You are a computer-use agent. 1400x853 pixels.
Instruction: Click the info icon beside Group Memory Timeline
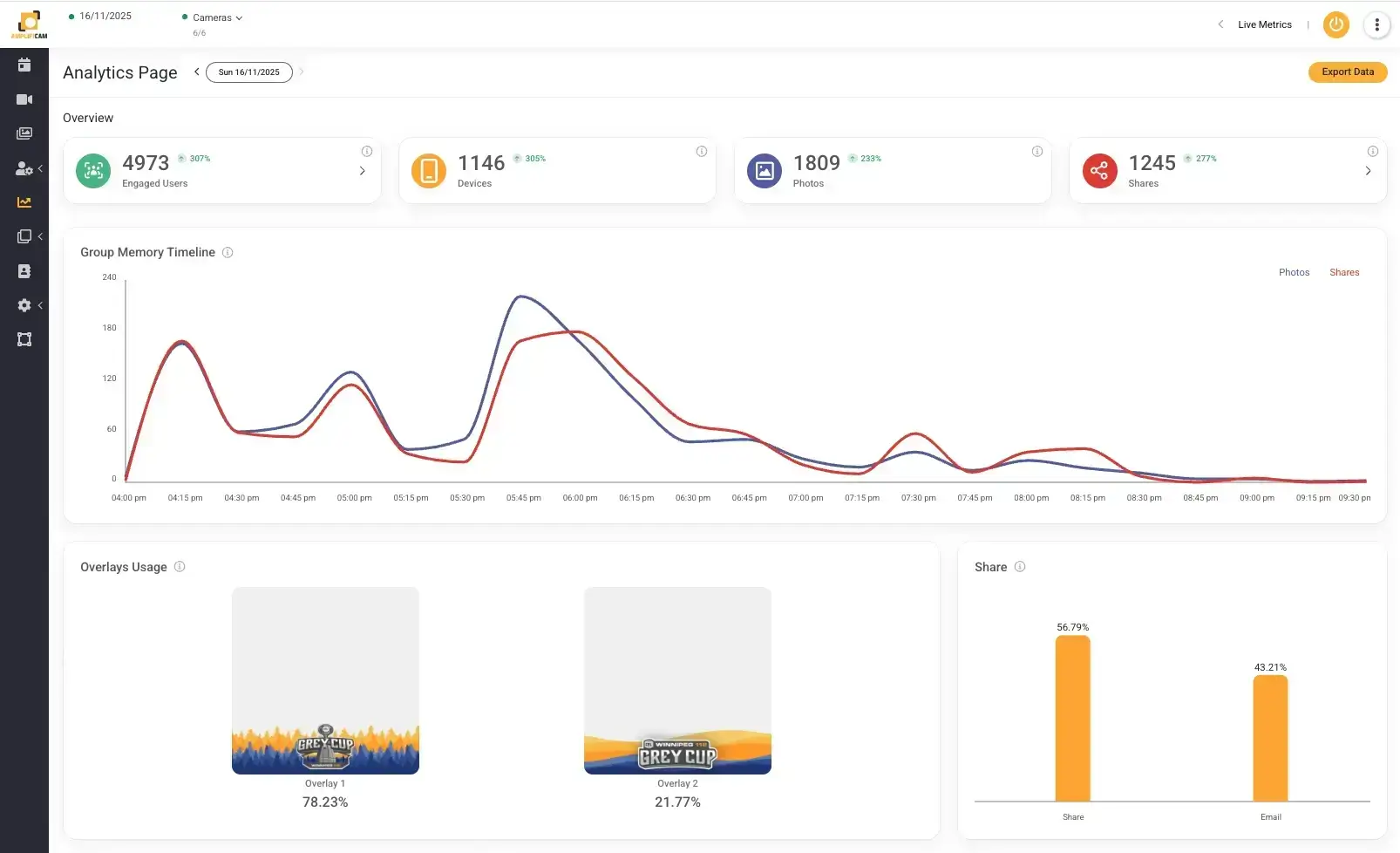click(x=228, y=252)
